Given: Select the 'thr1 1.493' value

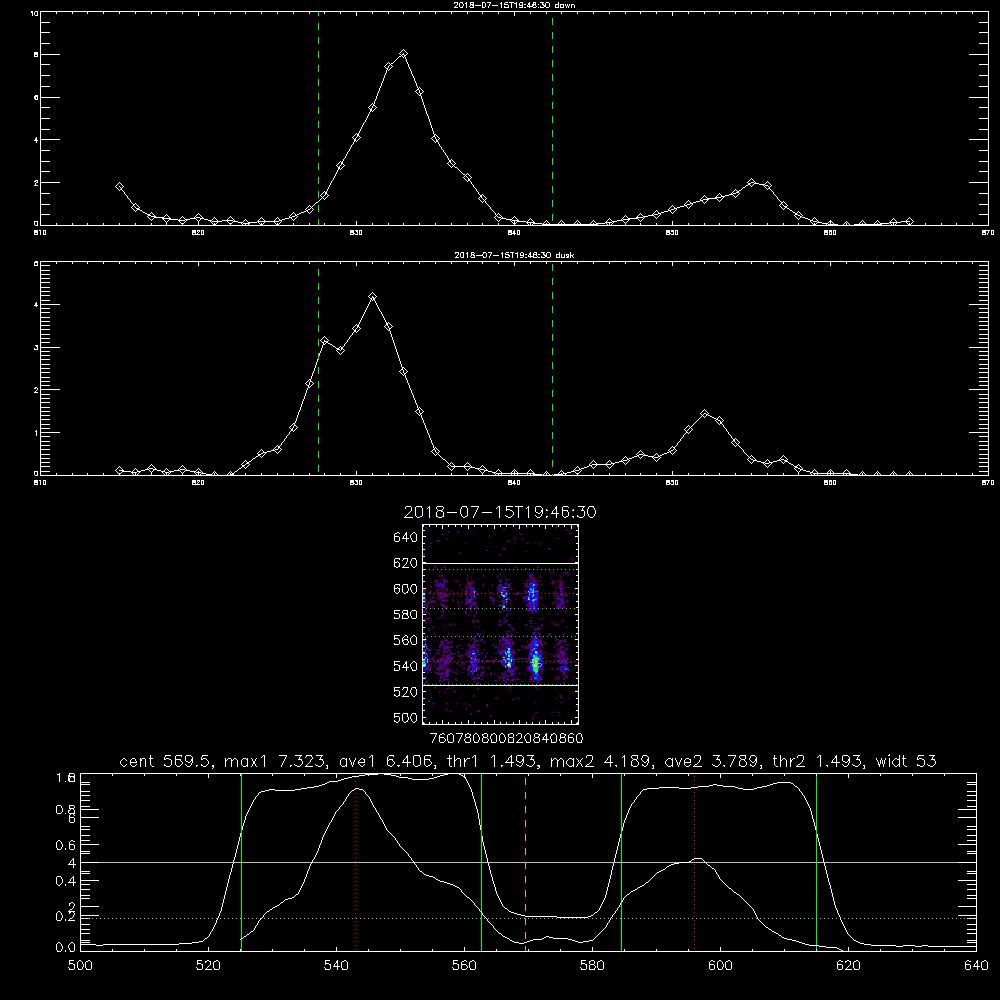Looking at the screenshot, I should click(x=493, y=761).
